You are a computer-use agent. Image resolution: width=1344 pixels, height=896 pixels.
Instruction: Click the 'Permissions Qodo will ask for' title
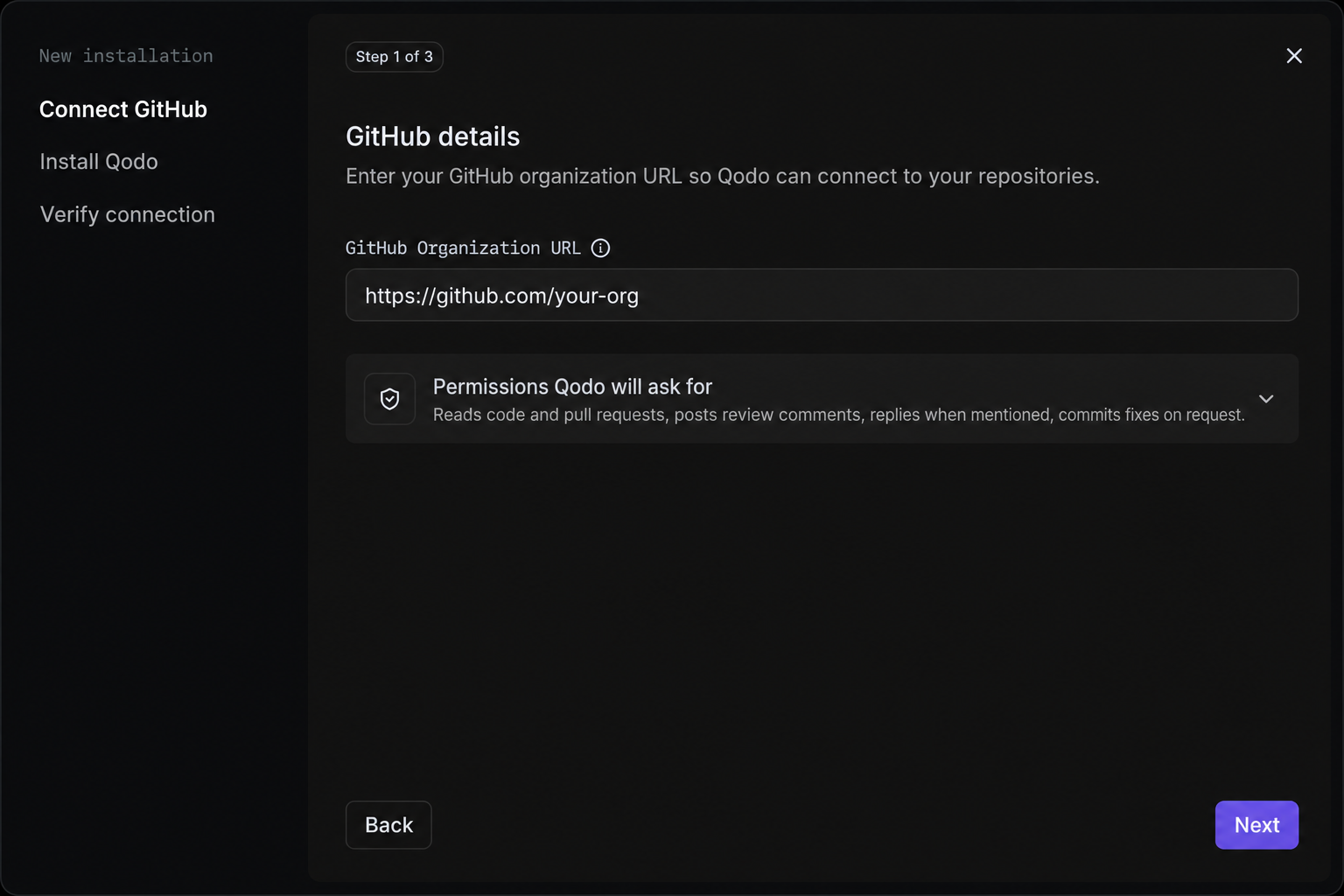pyautogui.click(x=572, y=387)
